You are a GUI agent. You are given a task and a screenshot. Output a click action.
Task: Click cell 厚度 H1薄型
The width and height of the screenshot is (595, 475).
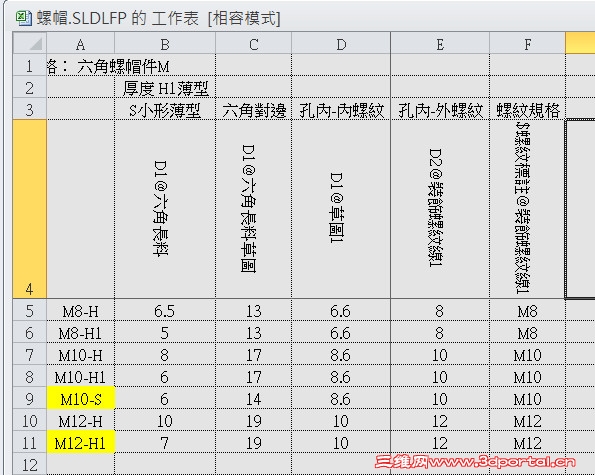165,88
